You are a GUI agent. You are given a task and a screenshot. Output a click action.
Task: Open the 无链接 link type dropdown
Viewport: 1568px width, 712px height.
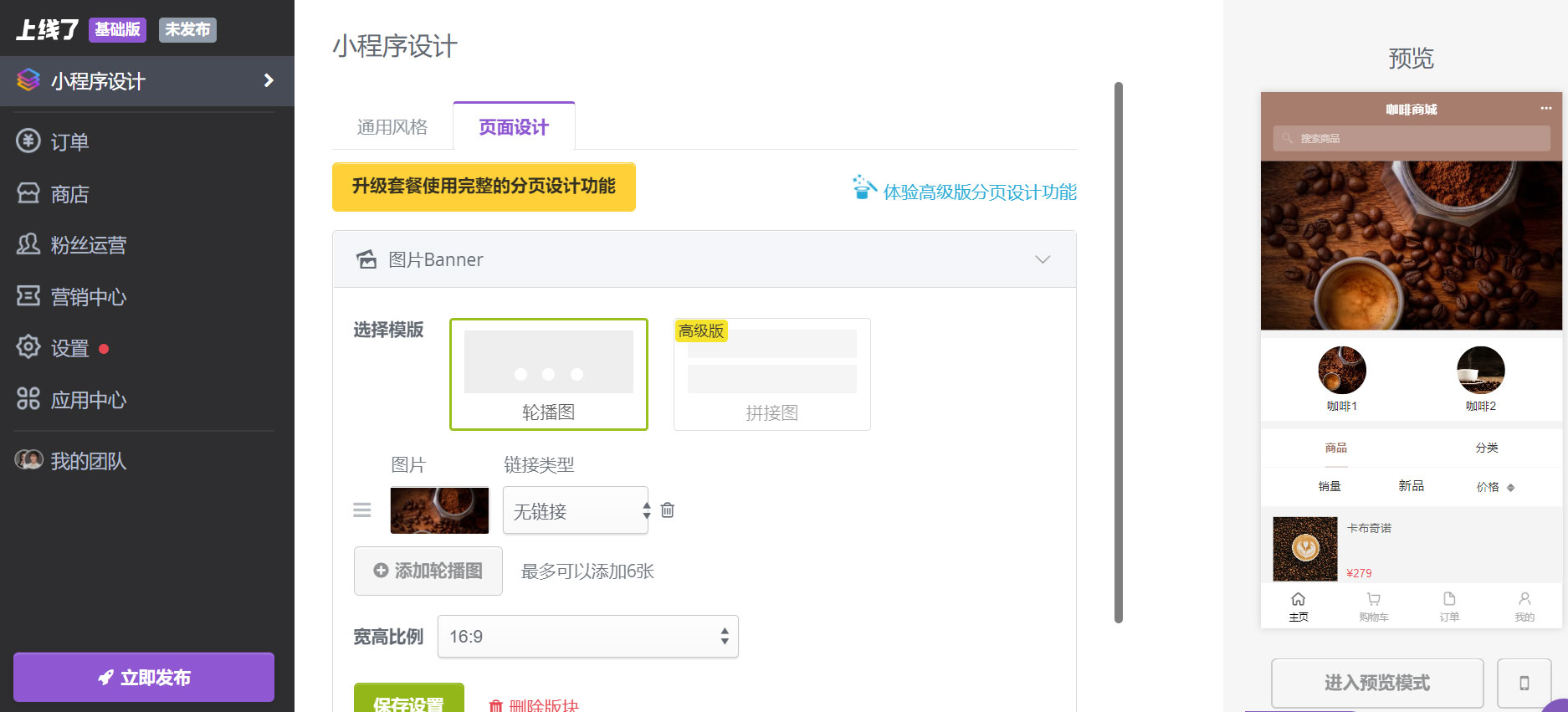[x=576, y=510]
